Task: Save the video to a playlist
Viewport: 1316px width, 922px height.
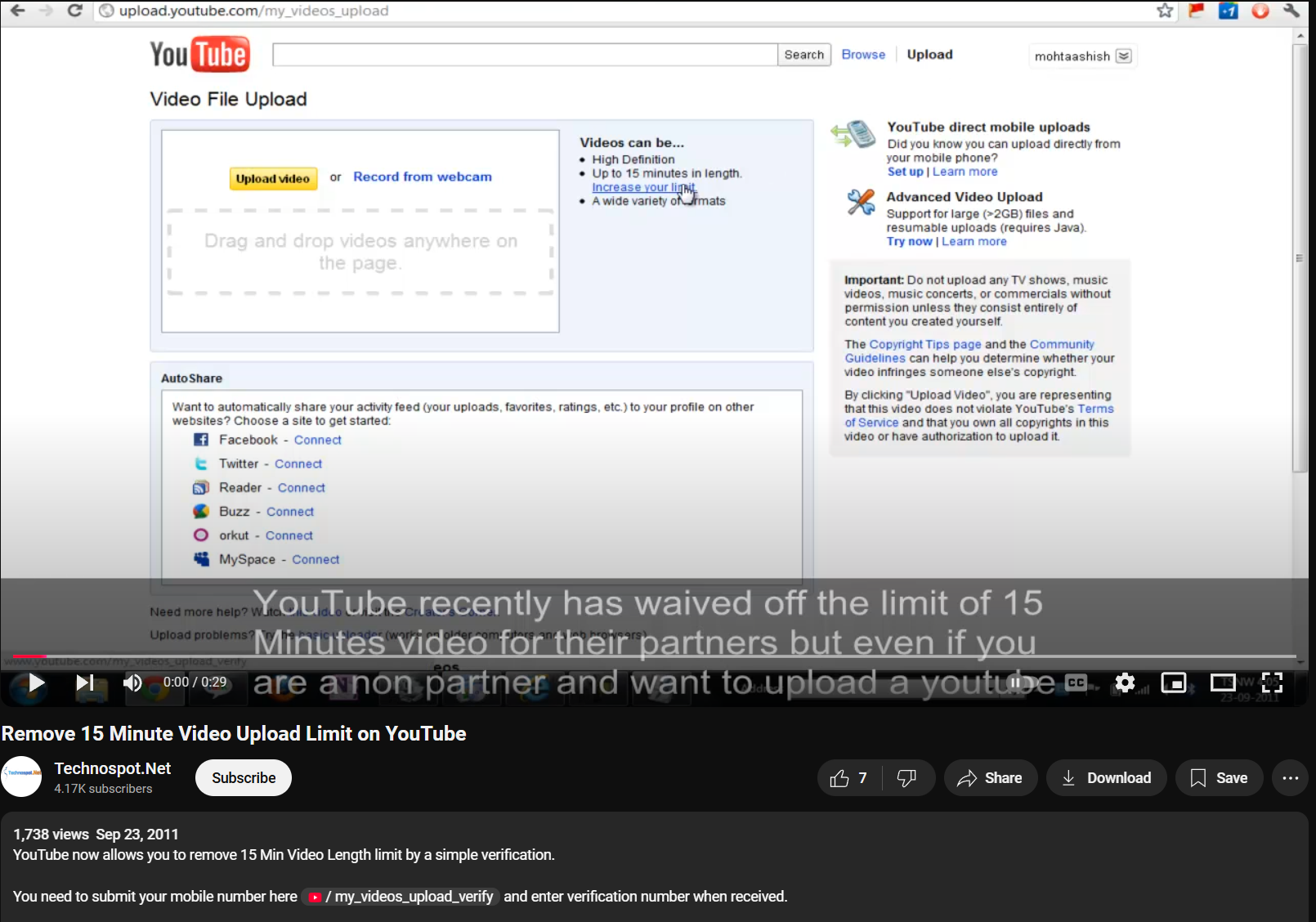Action: [x=1220, y=778]
